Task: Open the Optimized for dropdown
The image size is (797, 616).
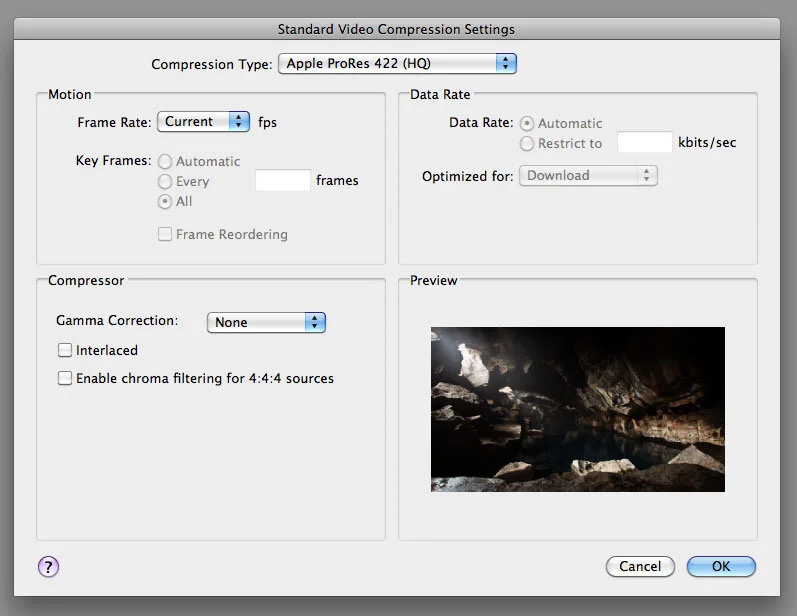Action: point(588,175)
